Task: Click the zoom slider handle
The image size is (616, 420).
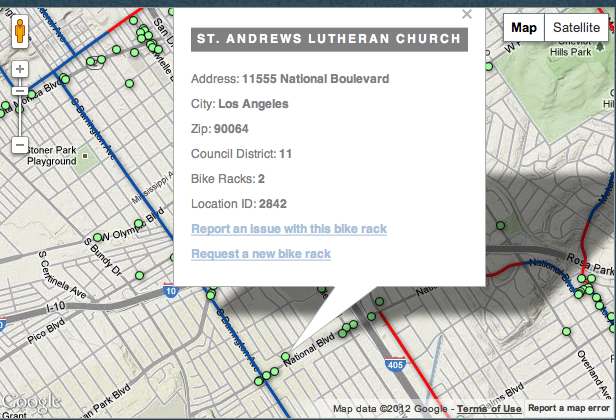Action: coord(20,92)
